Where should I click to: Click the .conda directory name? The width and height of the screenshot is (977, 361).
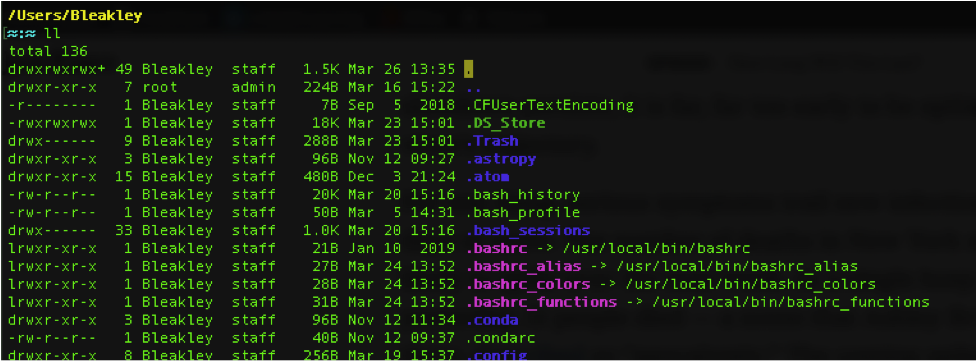pos(492,320)
